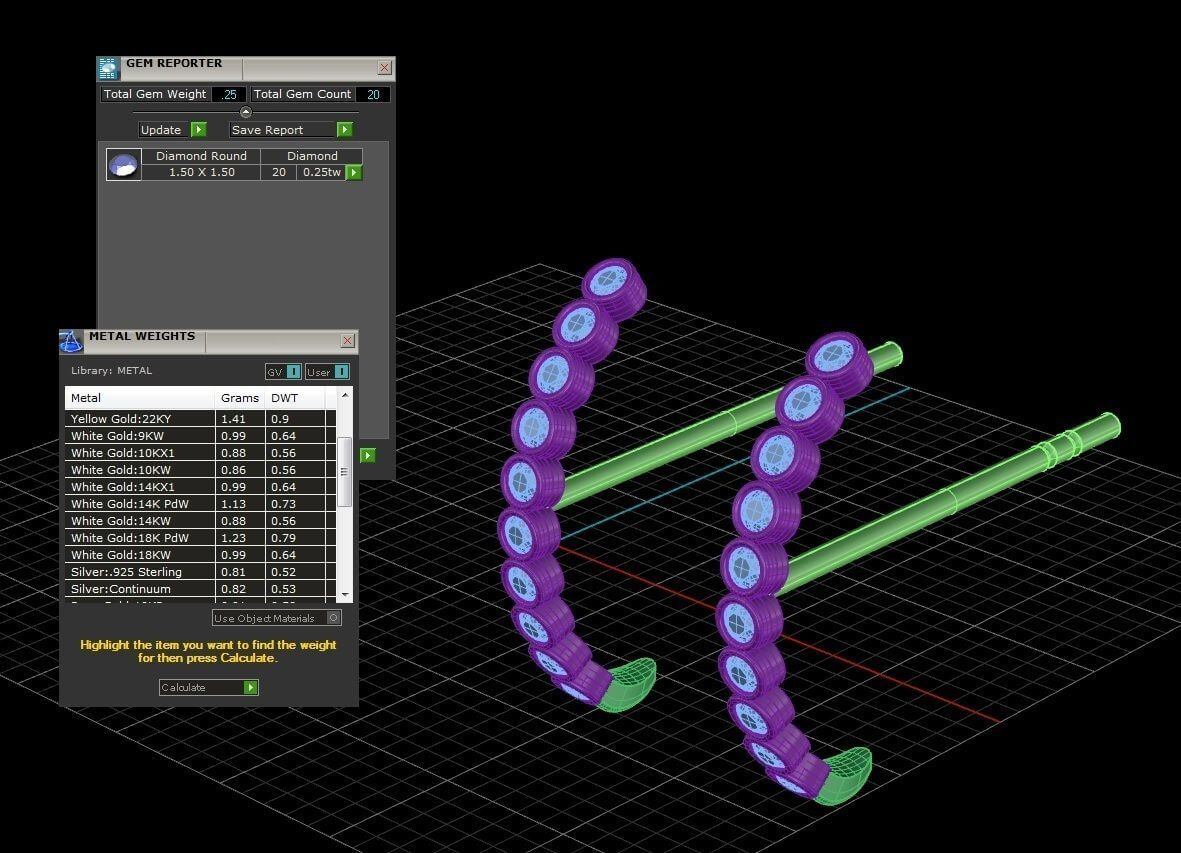This screenshot has width=1181, height=853.
Task: Toggle the User library switch
Action: 327,372
